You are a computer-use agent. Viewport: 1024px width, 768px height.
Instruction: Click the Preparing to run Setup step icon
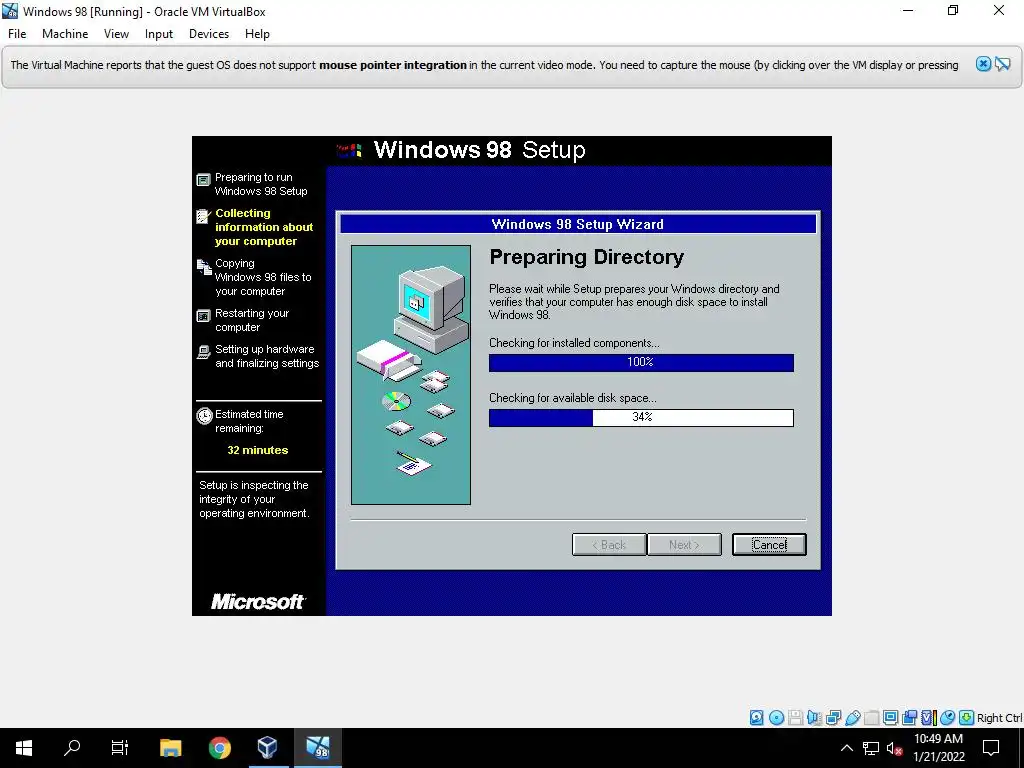click(204, 179)
